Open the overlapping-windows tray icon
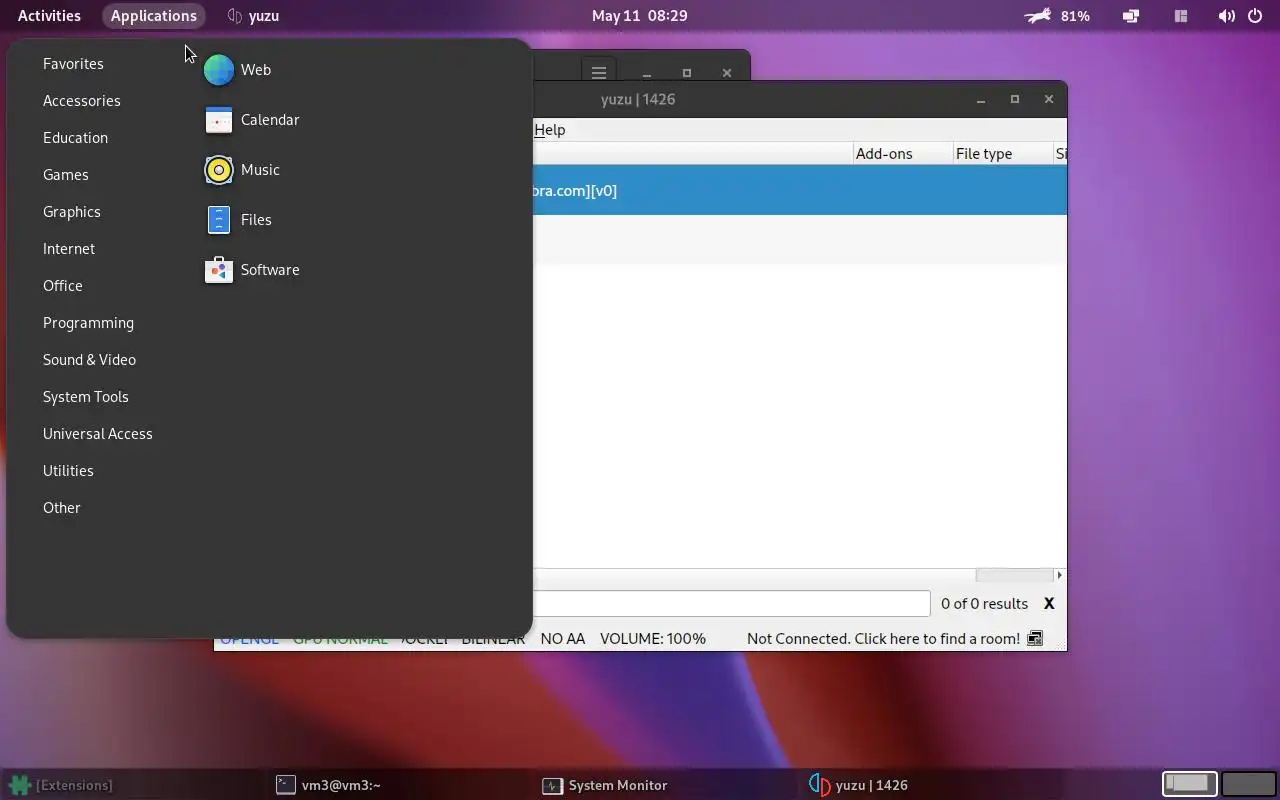This screenshot has height=800, width=1280. (1131, 16)
